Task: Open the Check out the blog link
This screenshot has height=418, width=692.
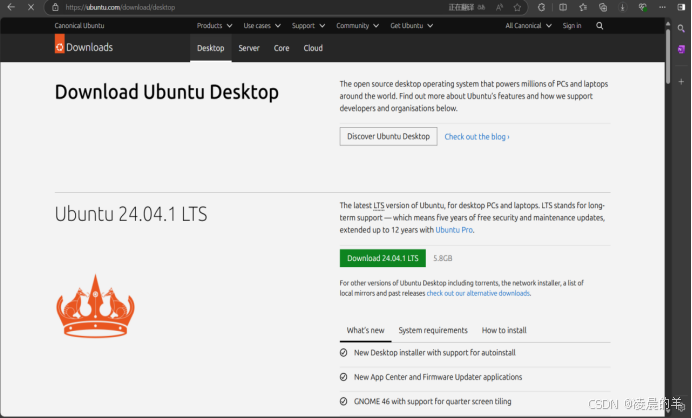Action: tap(477, 137)
